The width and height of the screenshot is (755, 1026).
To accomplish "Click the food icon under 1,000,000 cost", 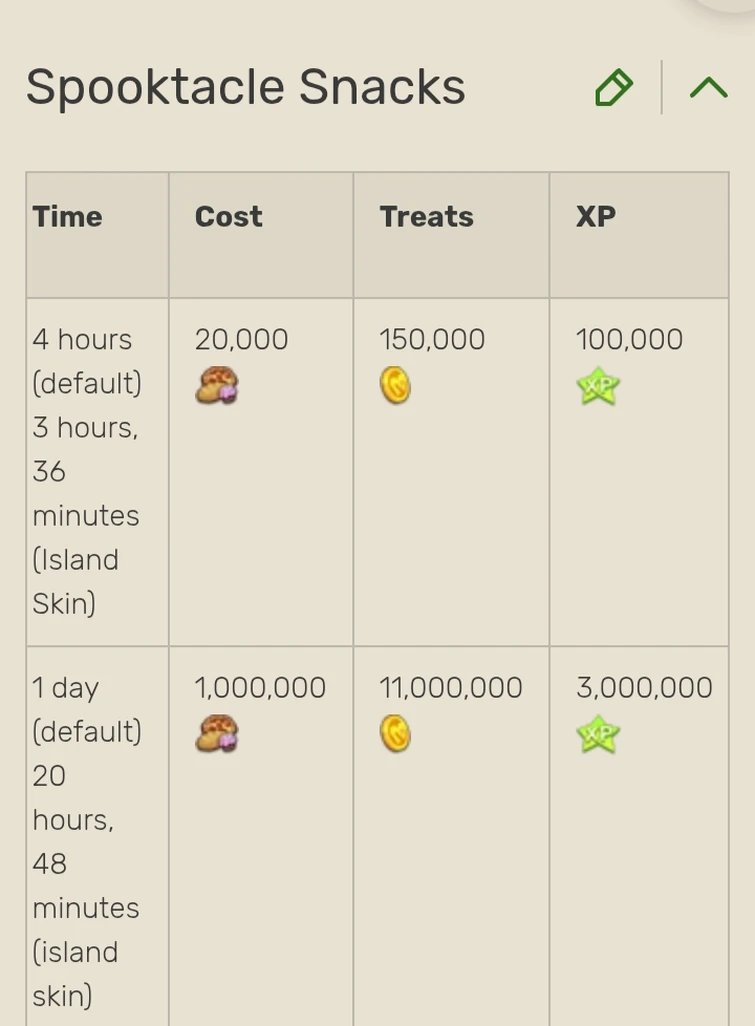I will 216,734.
